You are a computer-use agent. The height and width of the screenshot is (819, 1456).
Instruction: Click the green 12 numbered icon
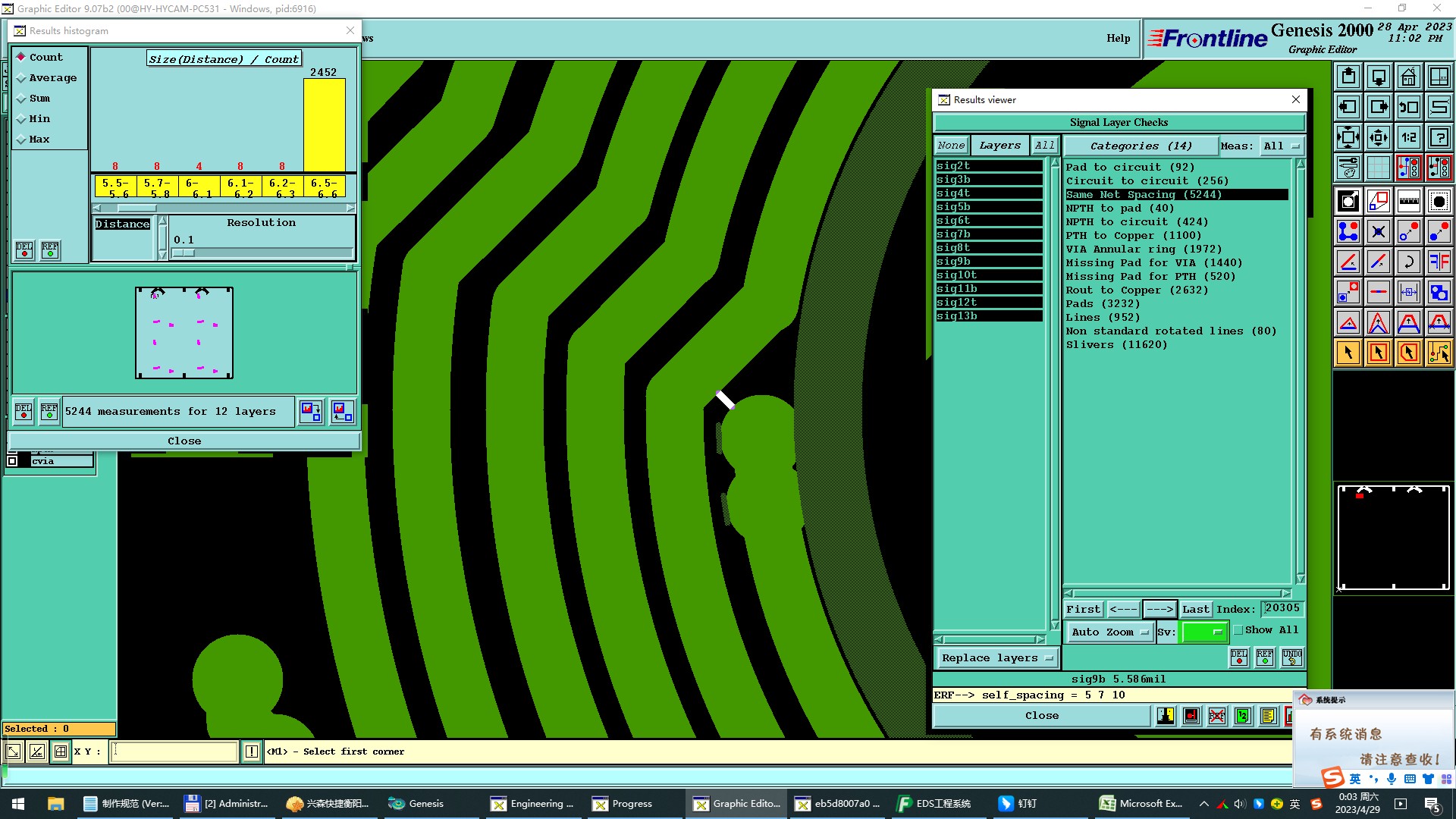click(1243, 716)
